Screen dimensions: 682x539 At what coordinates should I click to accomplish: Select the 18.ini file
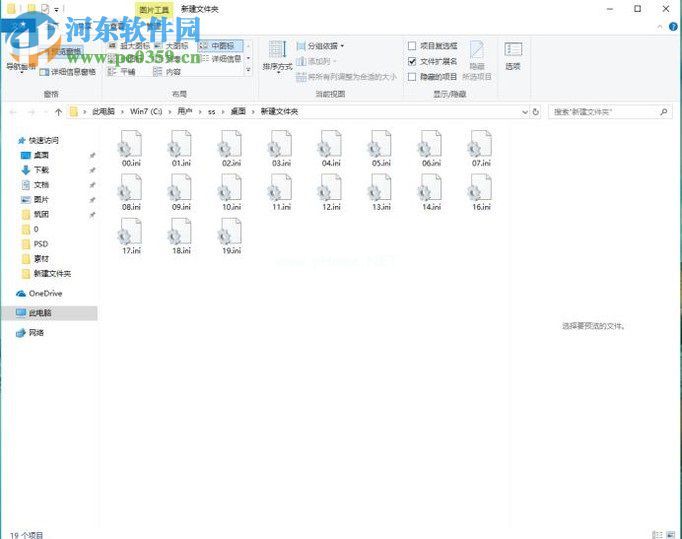pyautogui.click(x=181, y=236)
